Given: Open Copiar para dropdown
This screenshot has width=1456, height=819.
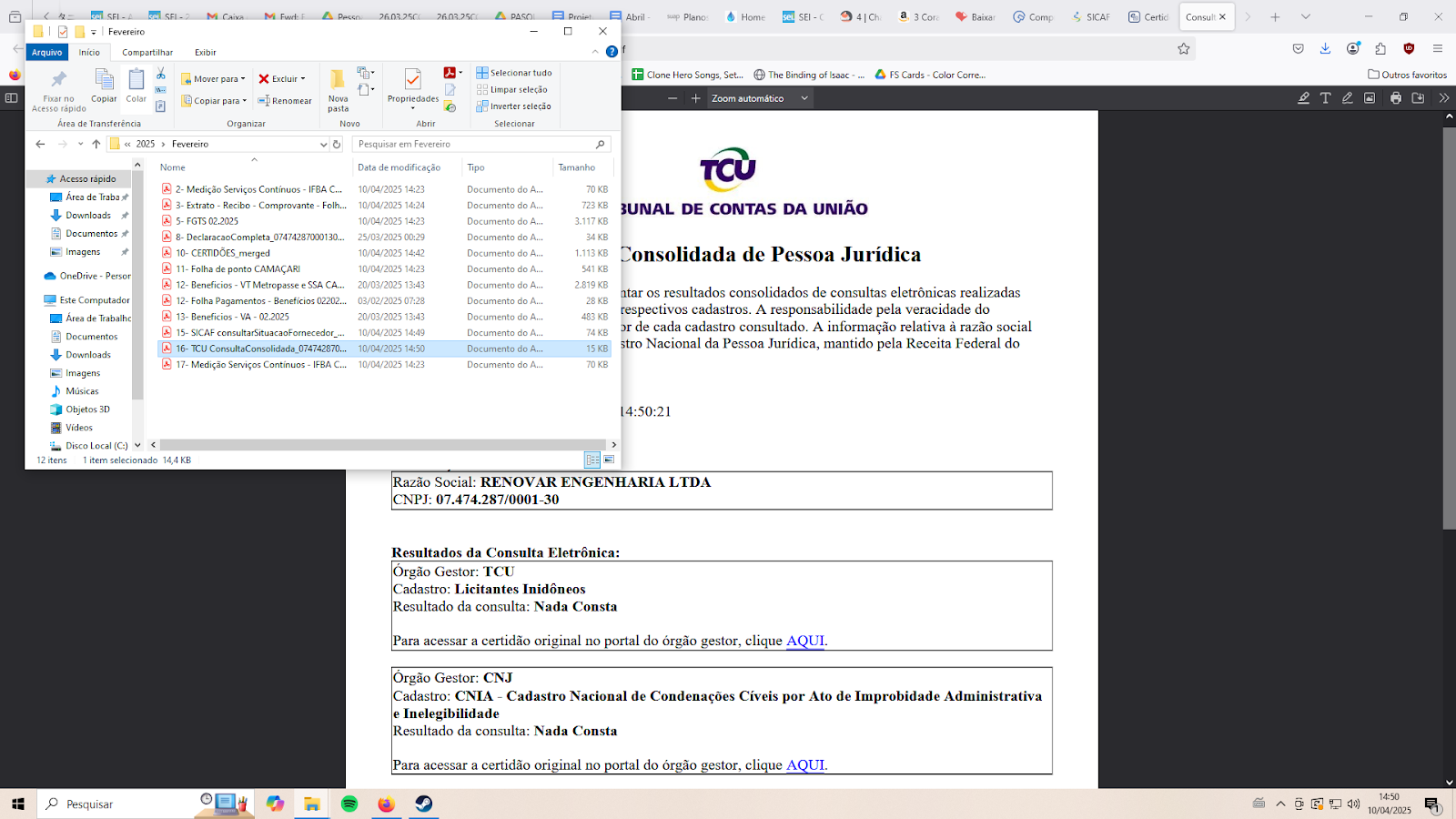Looking at the screenshot, I should 213,101.
